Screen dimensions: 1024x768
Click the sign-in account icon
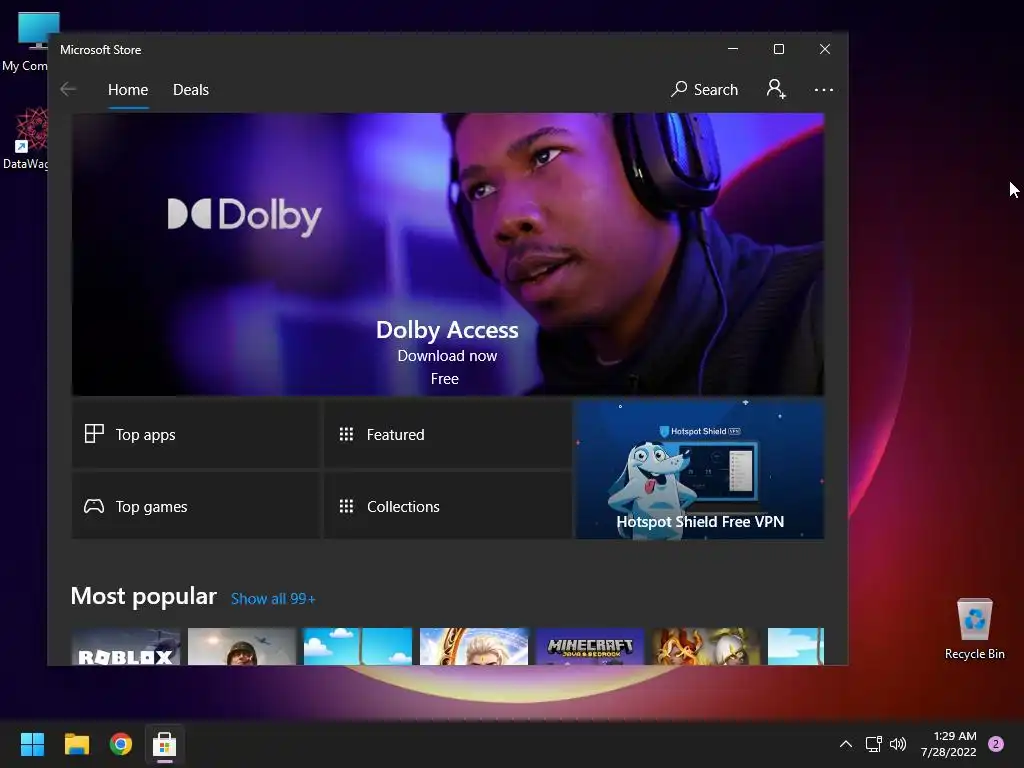(776, 89)
